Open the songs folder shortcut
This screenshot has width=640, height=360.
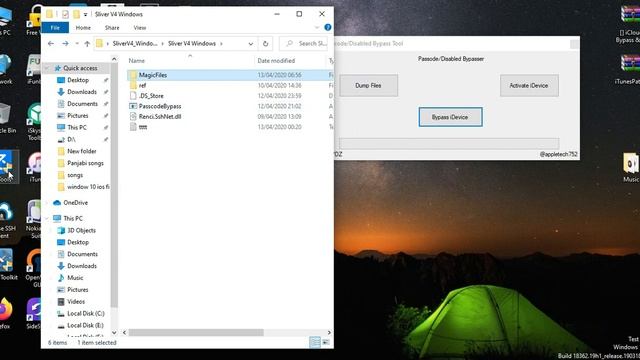click(x=75, y=175)
